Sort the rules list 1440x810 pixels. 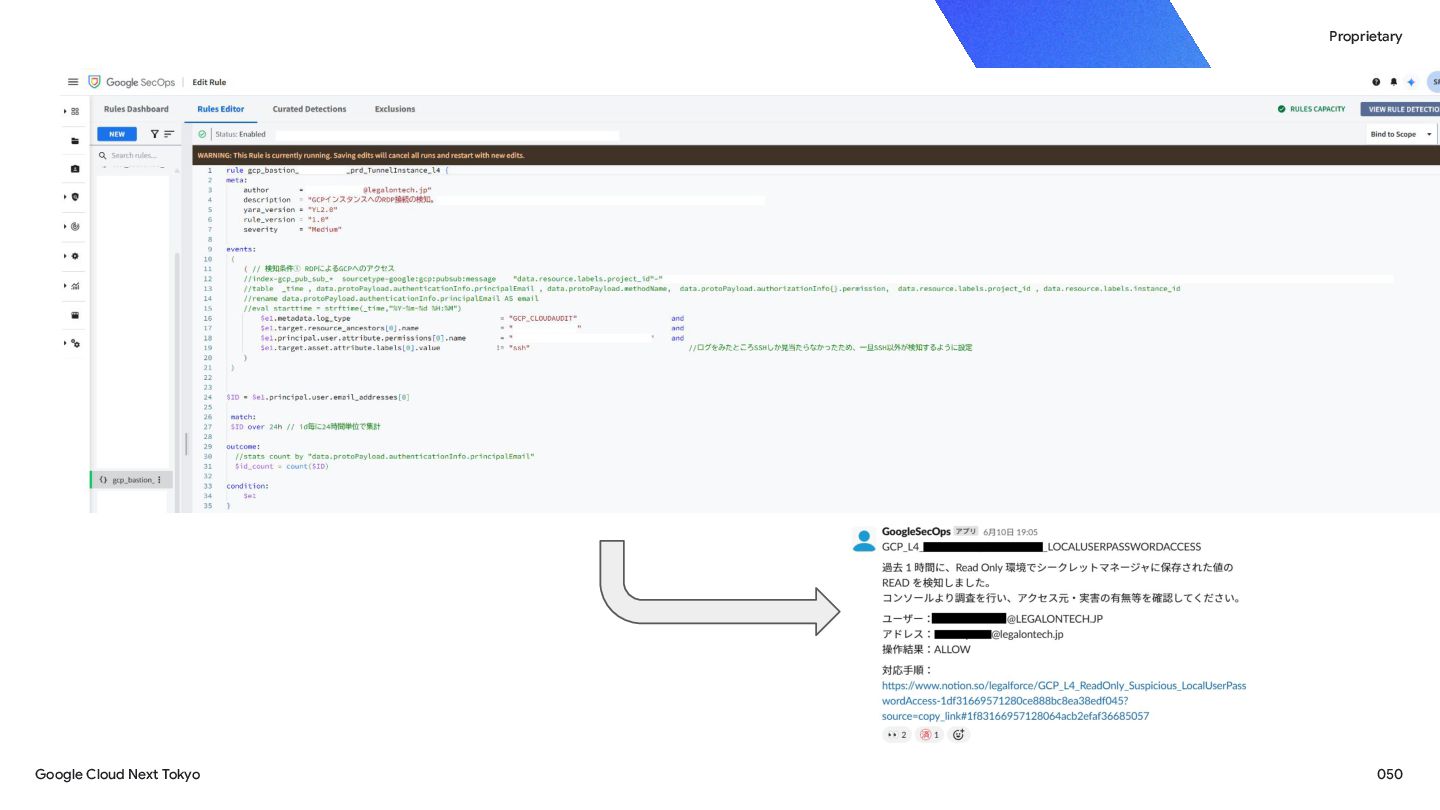[169, 134]
